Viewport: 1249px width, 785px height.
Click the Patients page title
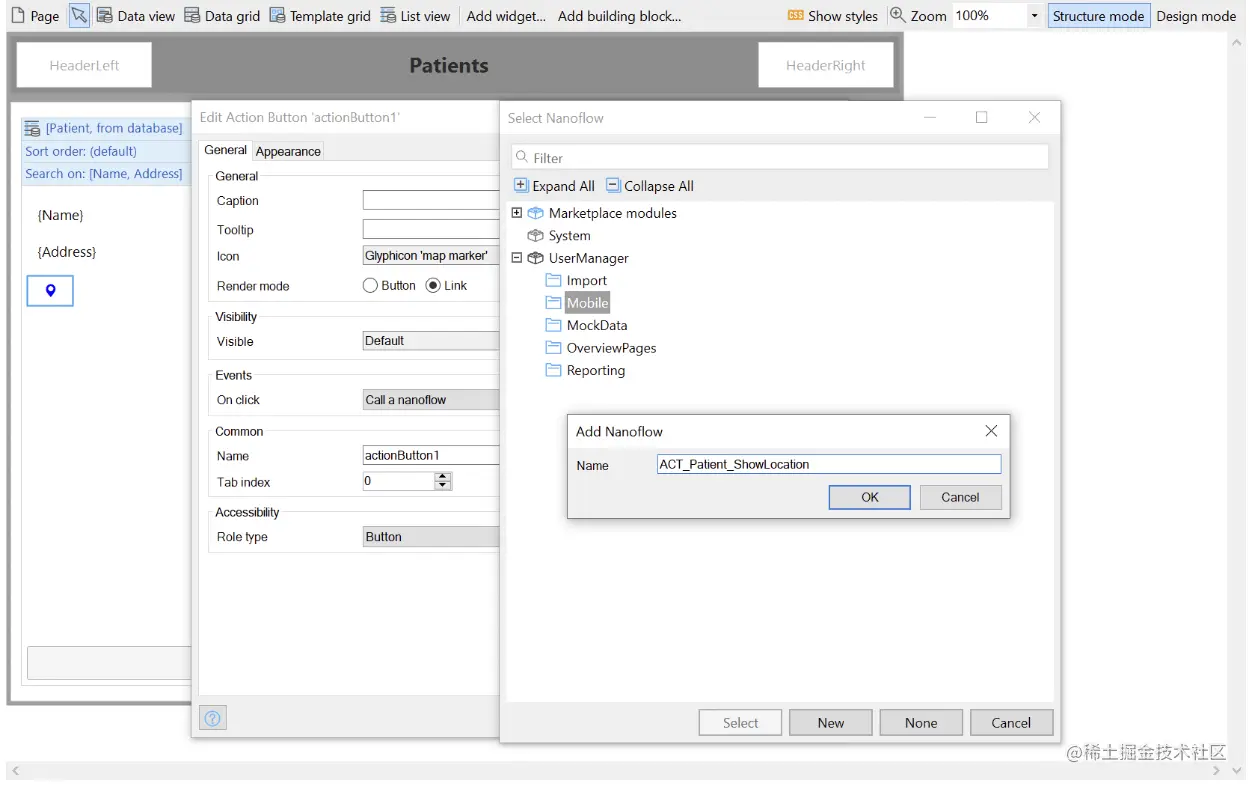(449, 65)
